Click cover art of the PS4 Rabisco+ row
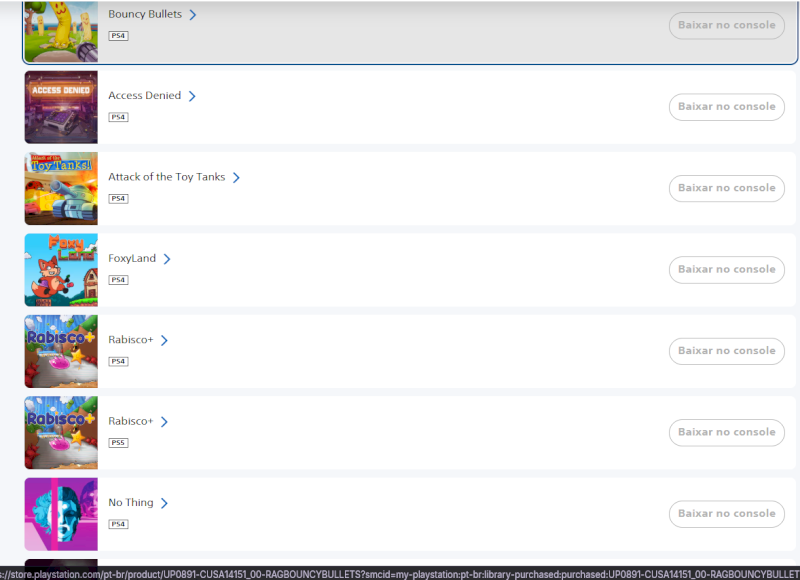Image resolution: width=800 pixels, height=580 pixels. pos(61,351)
